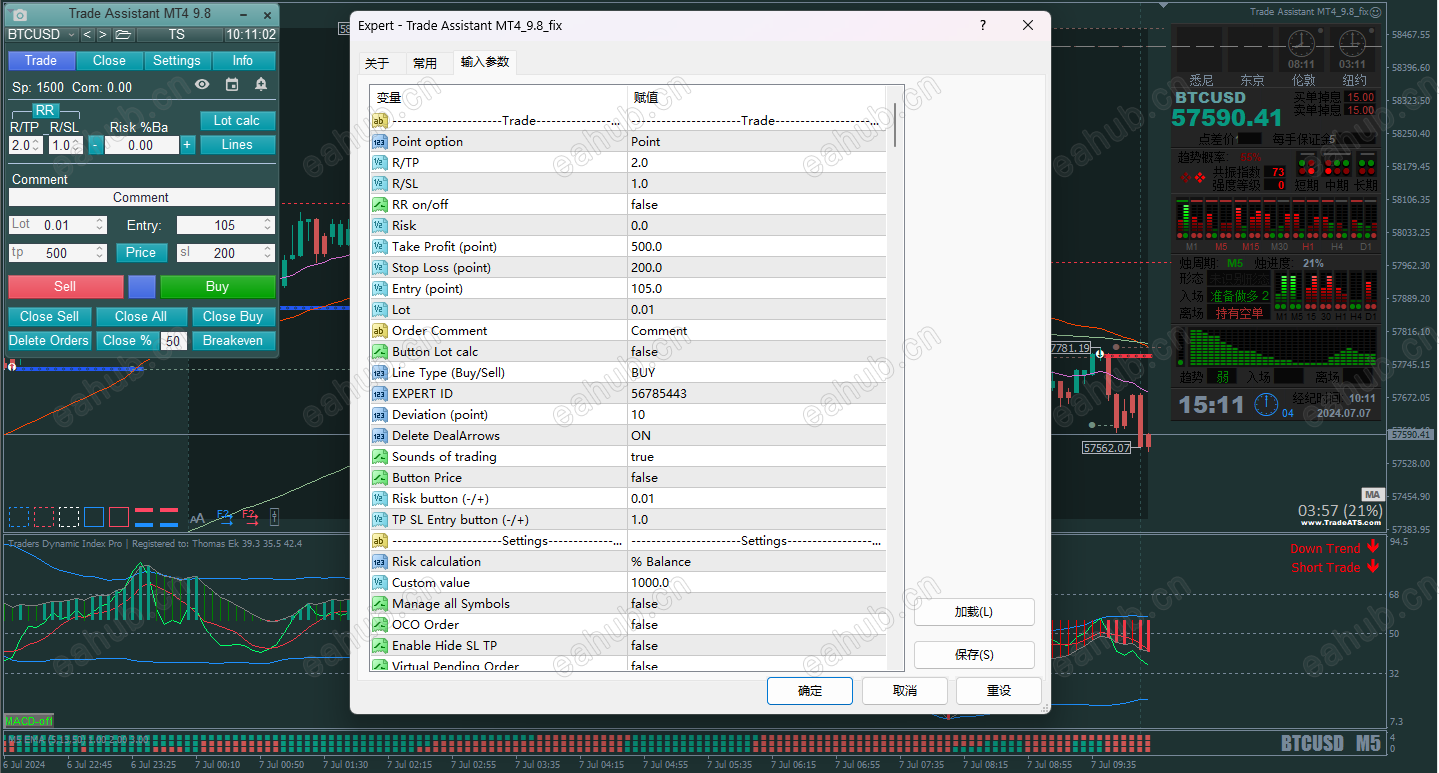Click the Lot field spinner arrows

point(100,225)
